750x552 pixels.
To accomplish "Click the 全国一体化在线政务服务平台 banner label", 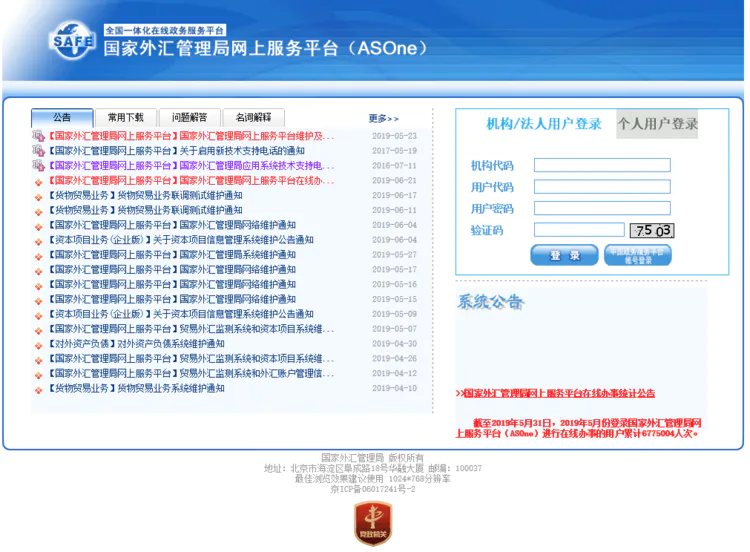I will tap(165, 31).
